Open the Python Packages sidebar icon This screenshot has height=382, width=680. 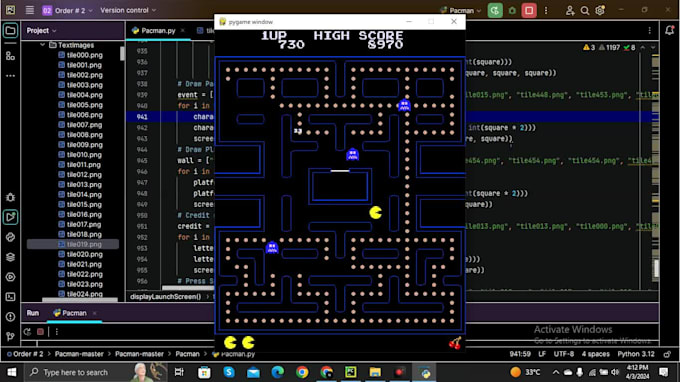(10, 237)
